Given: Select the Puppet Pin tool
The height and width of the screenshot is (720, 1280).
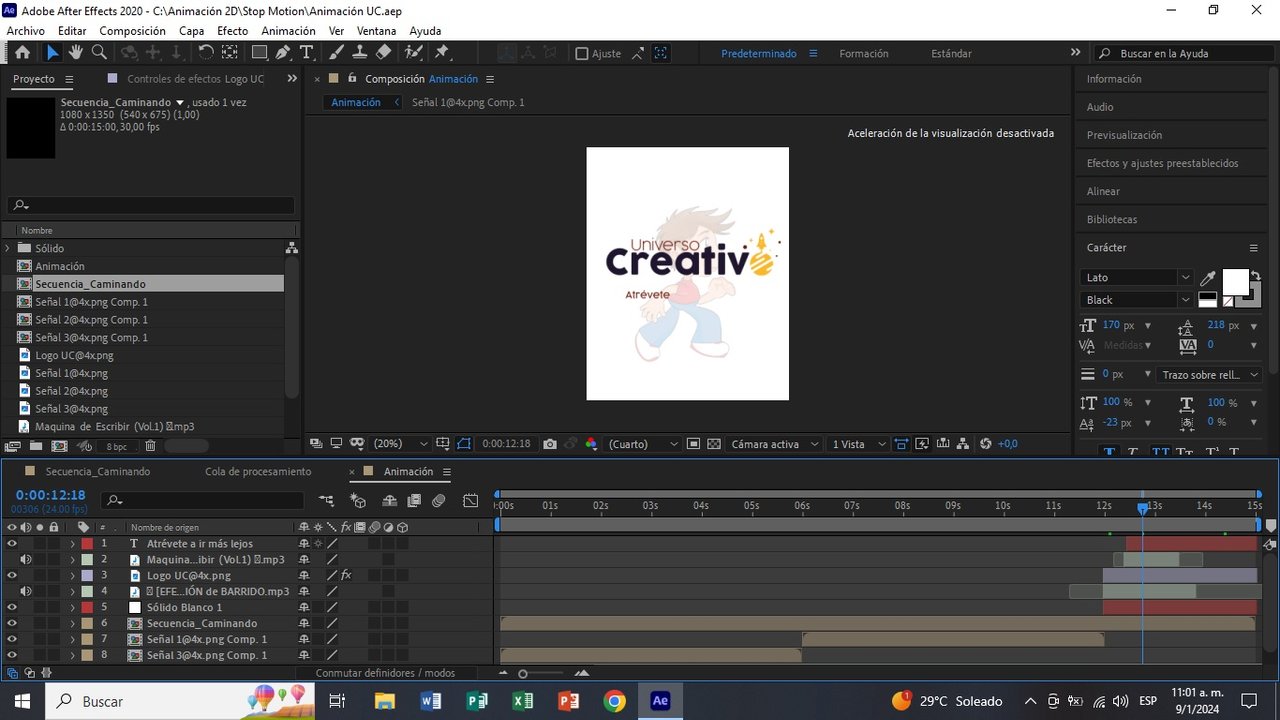Looking at the screenshot, I should click(442, 53).
